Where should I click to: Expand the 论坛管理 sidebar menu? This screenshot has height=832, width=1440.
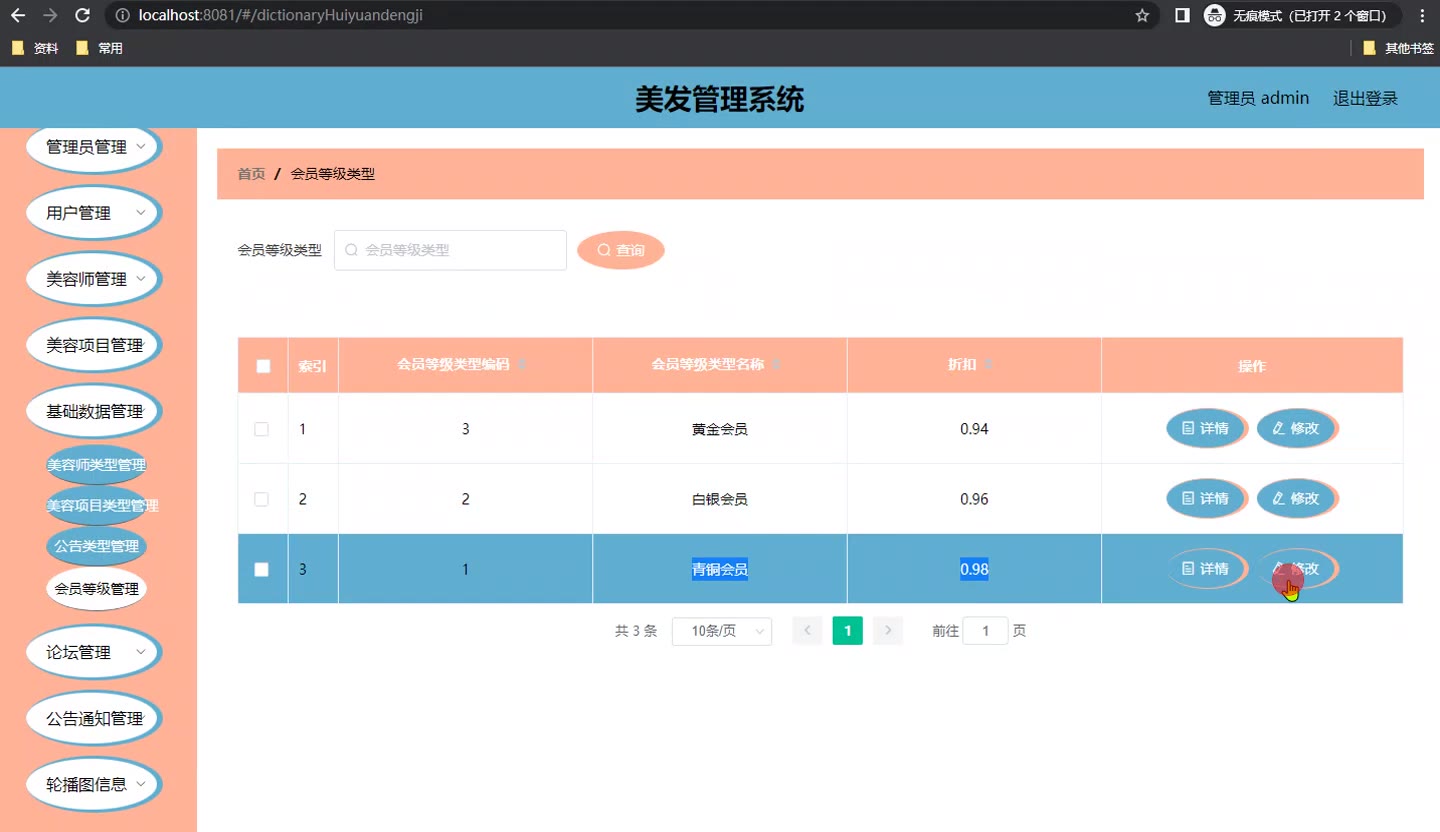pos(94,652)
